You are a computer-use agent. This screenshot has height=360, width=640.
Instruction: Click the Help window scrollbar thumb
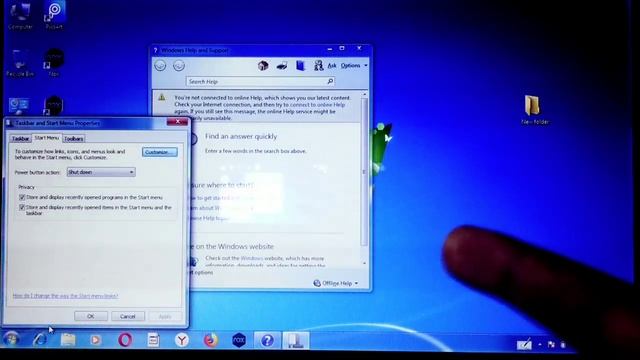pyautogui.click(x=364, y=171)
